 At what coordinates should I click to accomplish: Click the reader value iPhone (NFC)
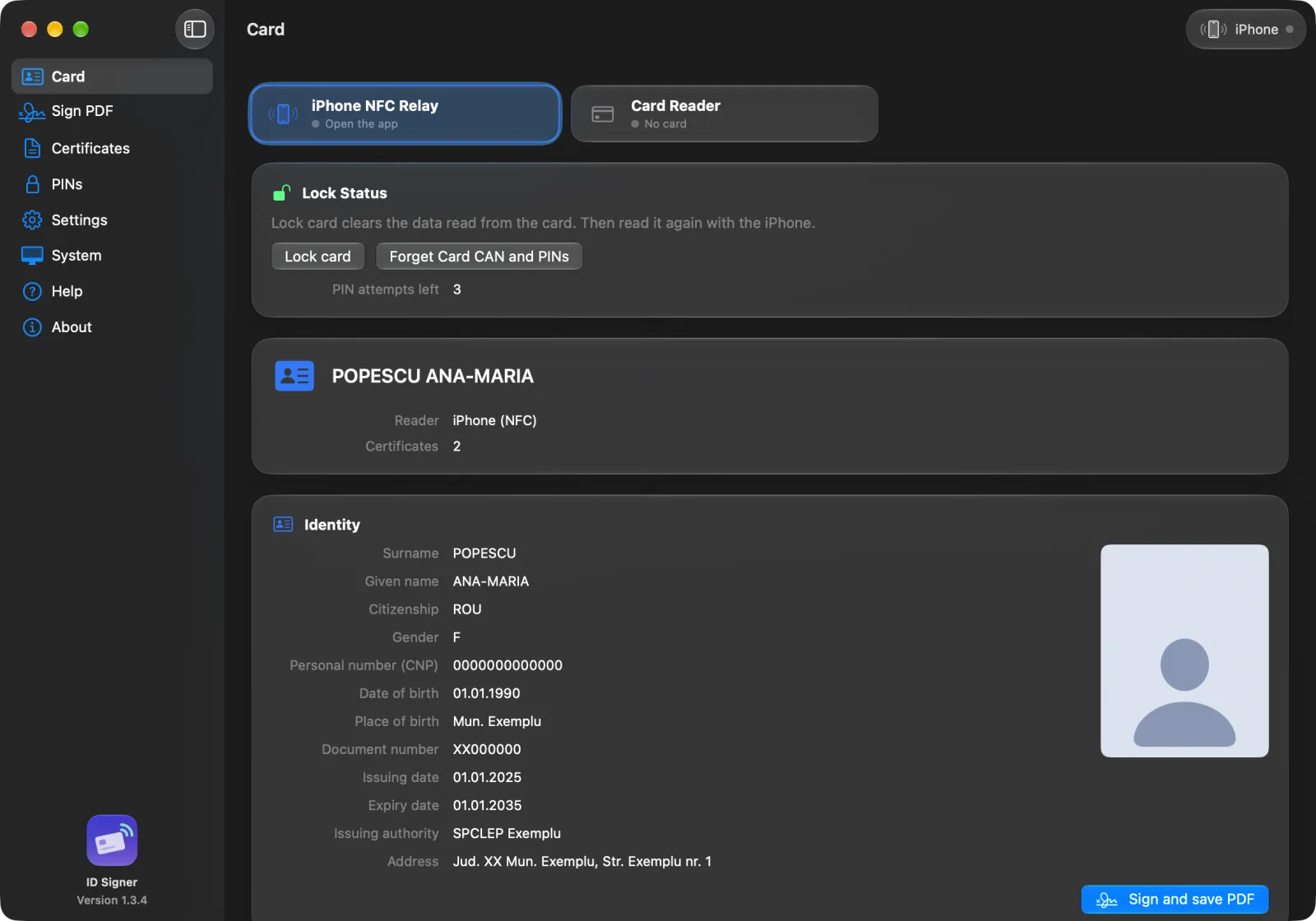494,420
